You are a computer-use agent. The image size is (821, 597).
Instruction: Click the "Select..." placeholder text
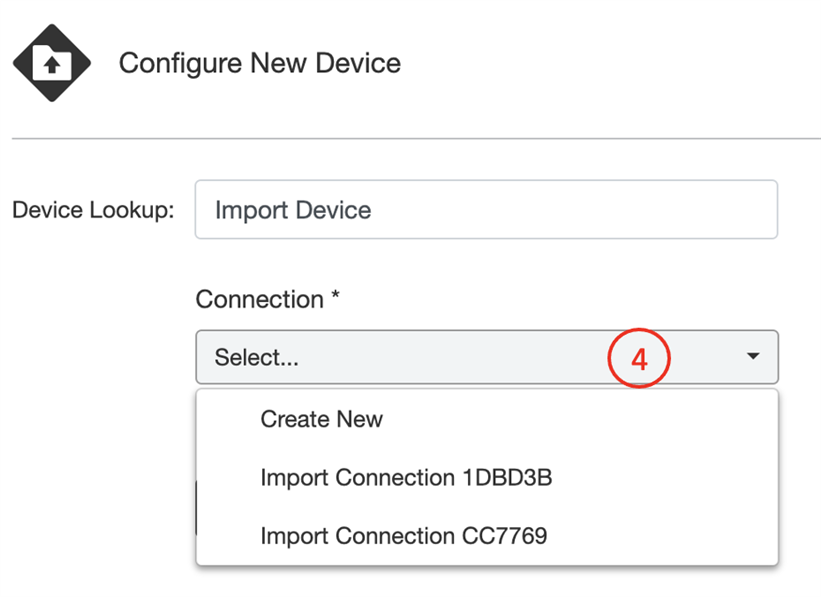tap(256, 357)
